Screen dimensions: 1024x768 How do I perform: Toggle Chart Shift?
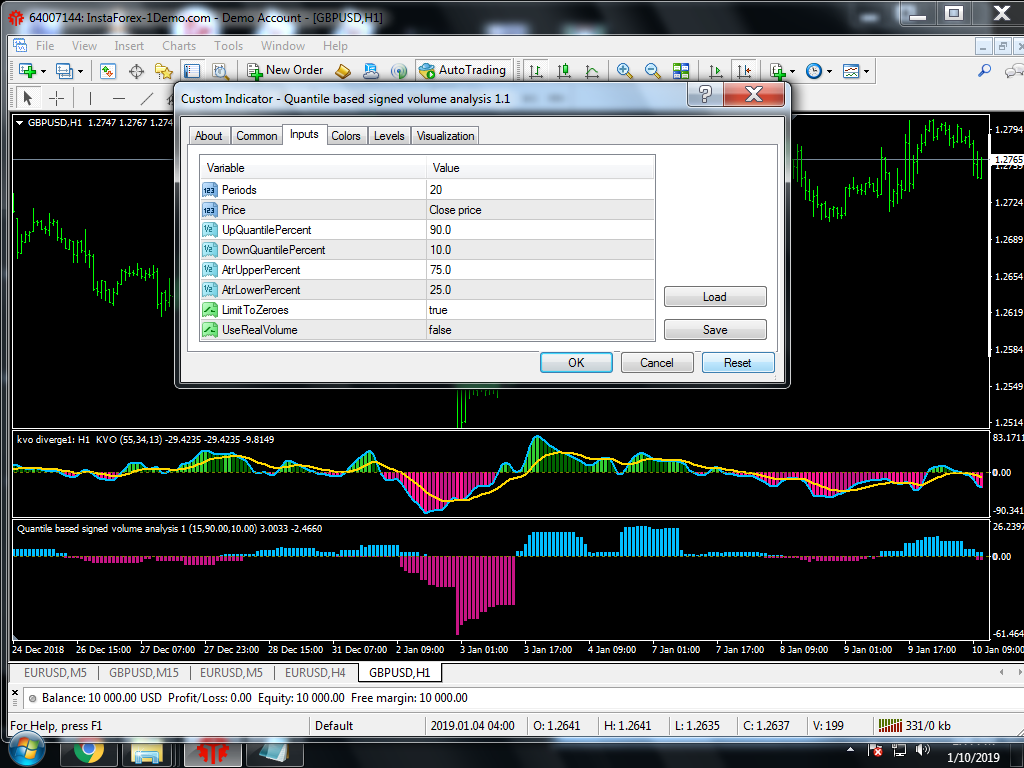click(744, 71)
